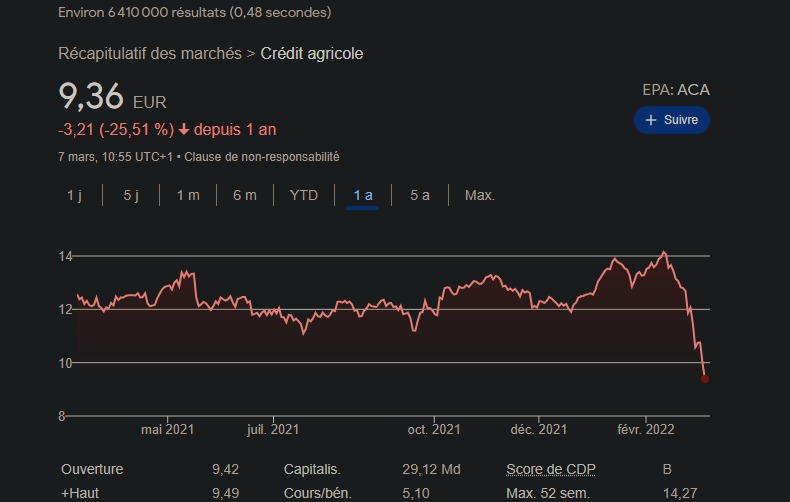
Task: Click the Ouverture value 9,42
Action: click(x=225, y=469)
